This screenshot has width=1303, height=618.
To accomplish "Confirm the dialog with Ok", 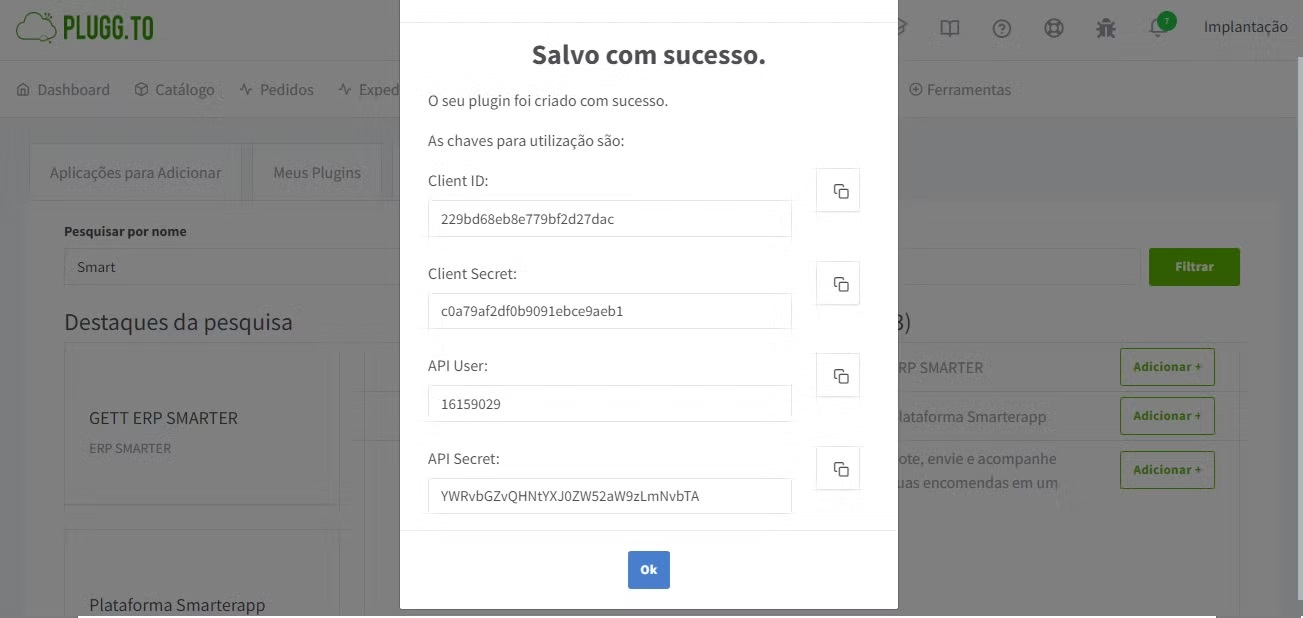I will 648,569.
